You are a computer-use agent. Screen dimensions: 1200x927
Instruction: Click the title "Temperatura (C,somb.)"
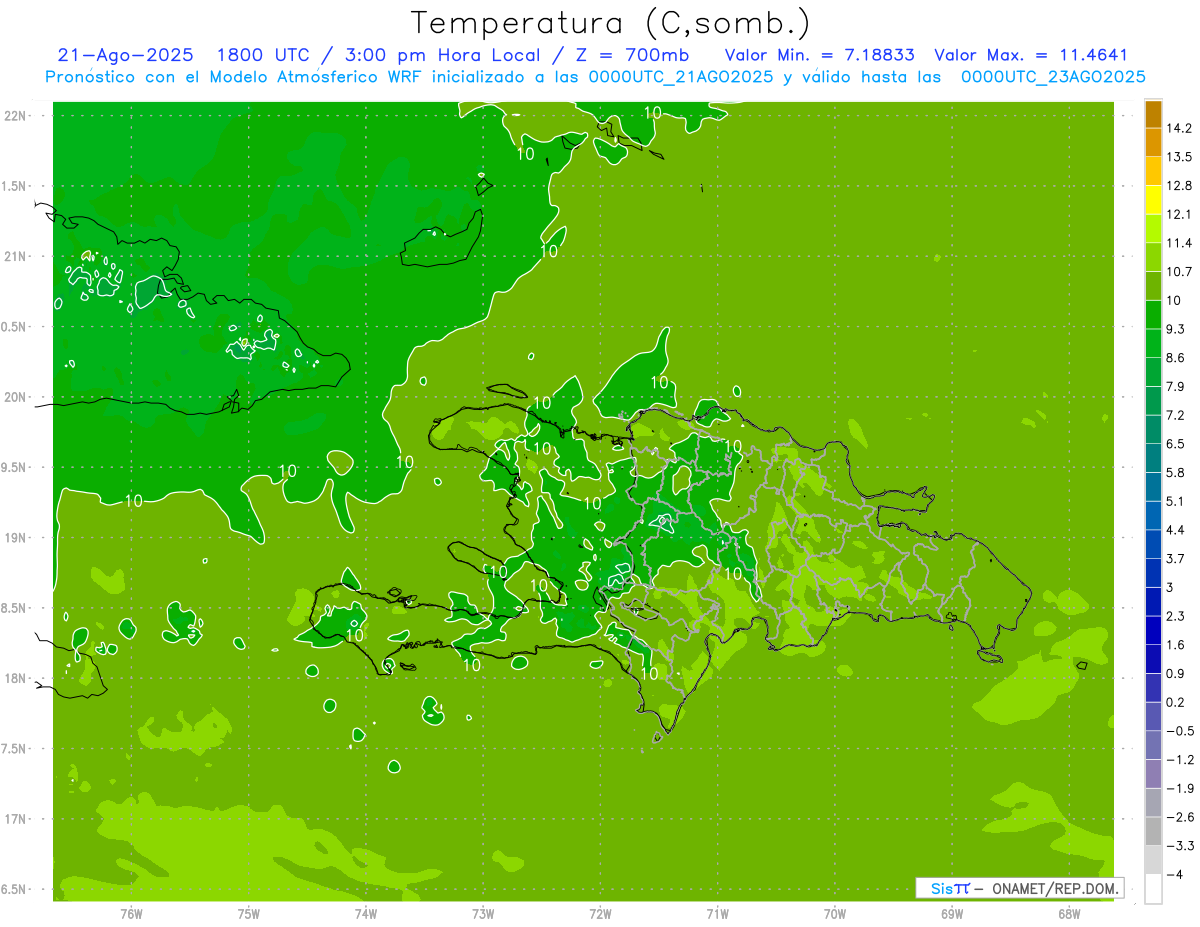click(x=610, y=23)
